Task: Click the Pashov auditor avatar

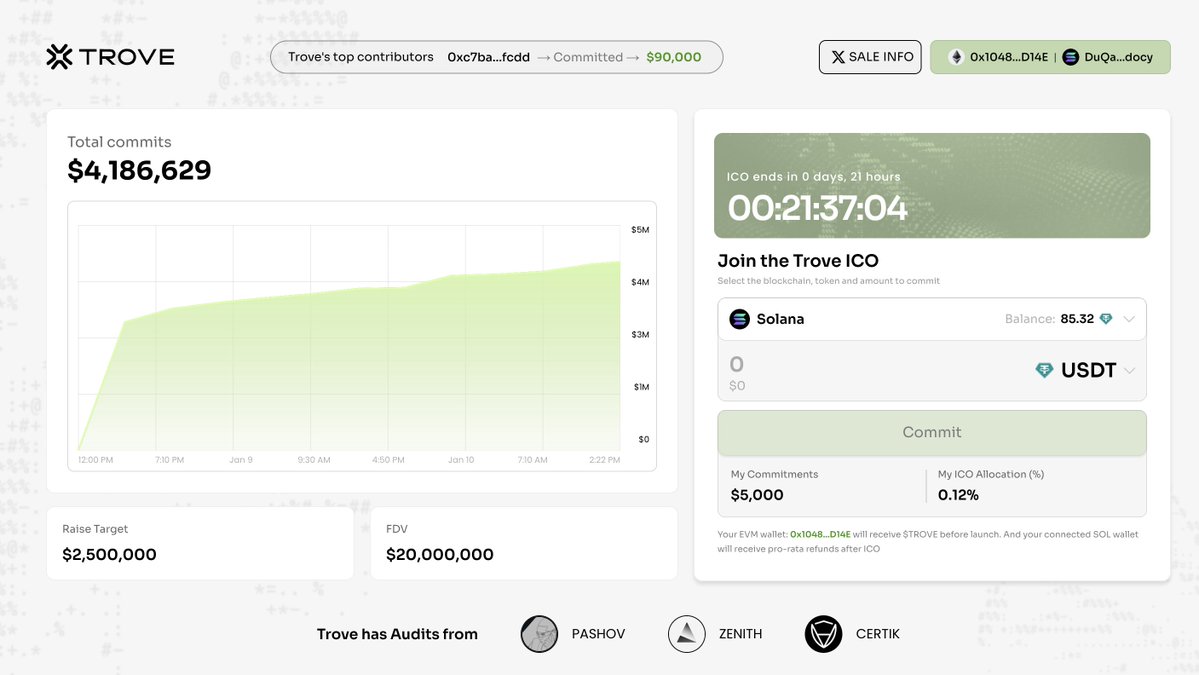Action: click(x=539, y=634)
